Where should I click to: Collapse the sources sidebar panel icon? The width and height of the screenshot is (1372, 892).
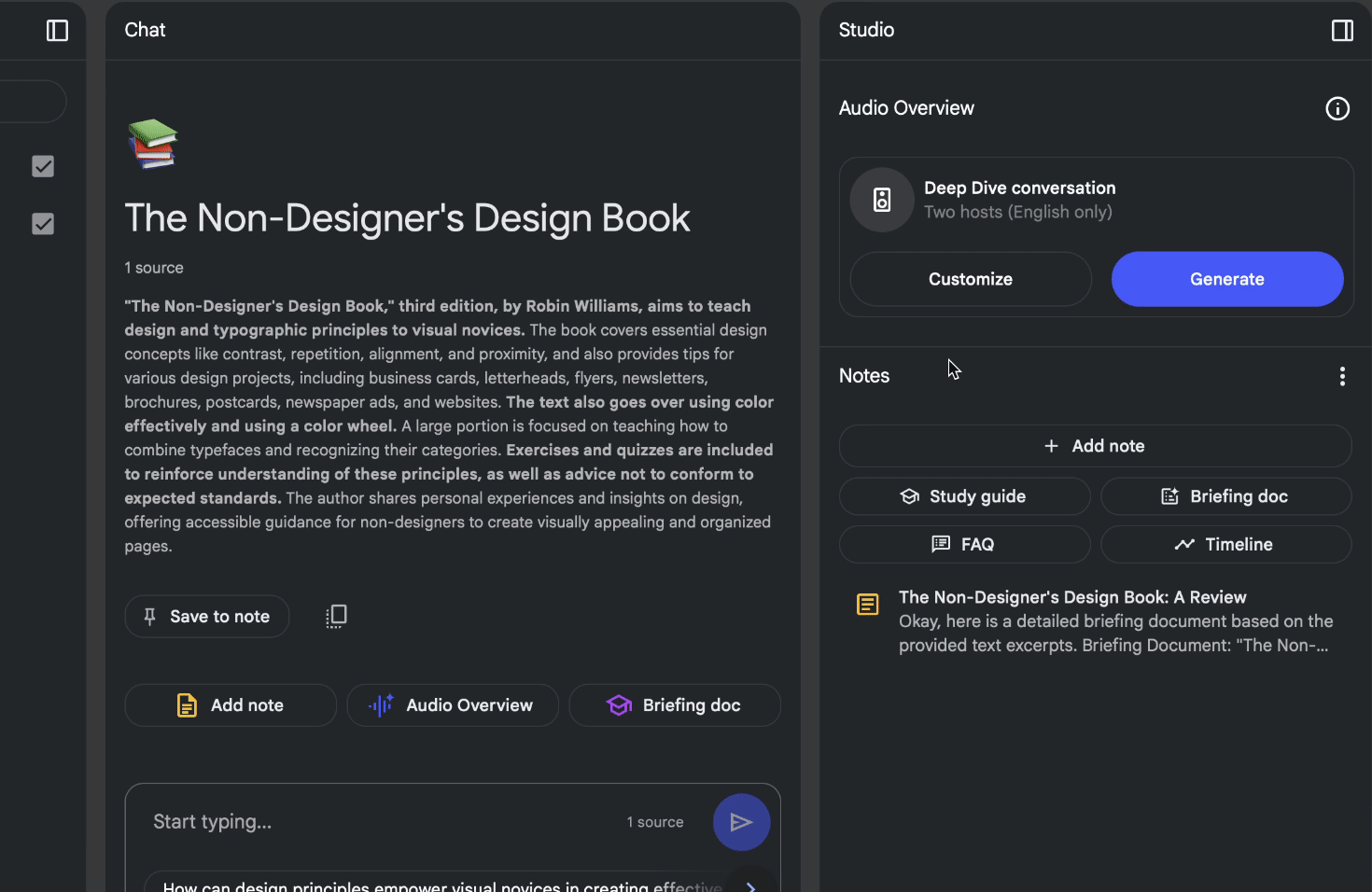pyautogui.click(x=57, y=31)
